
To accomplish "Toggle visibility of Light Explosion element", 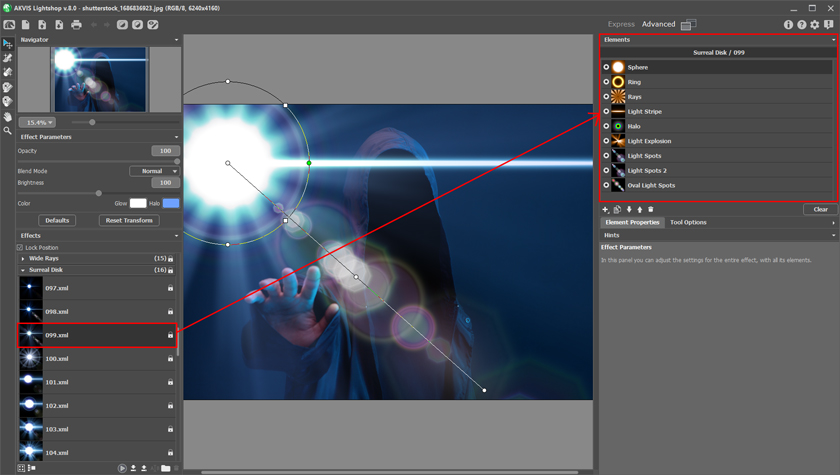I will pos(606,141).
